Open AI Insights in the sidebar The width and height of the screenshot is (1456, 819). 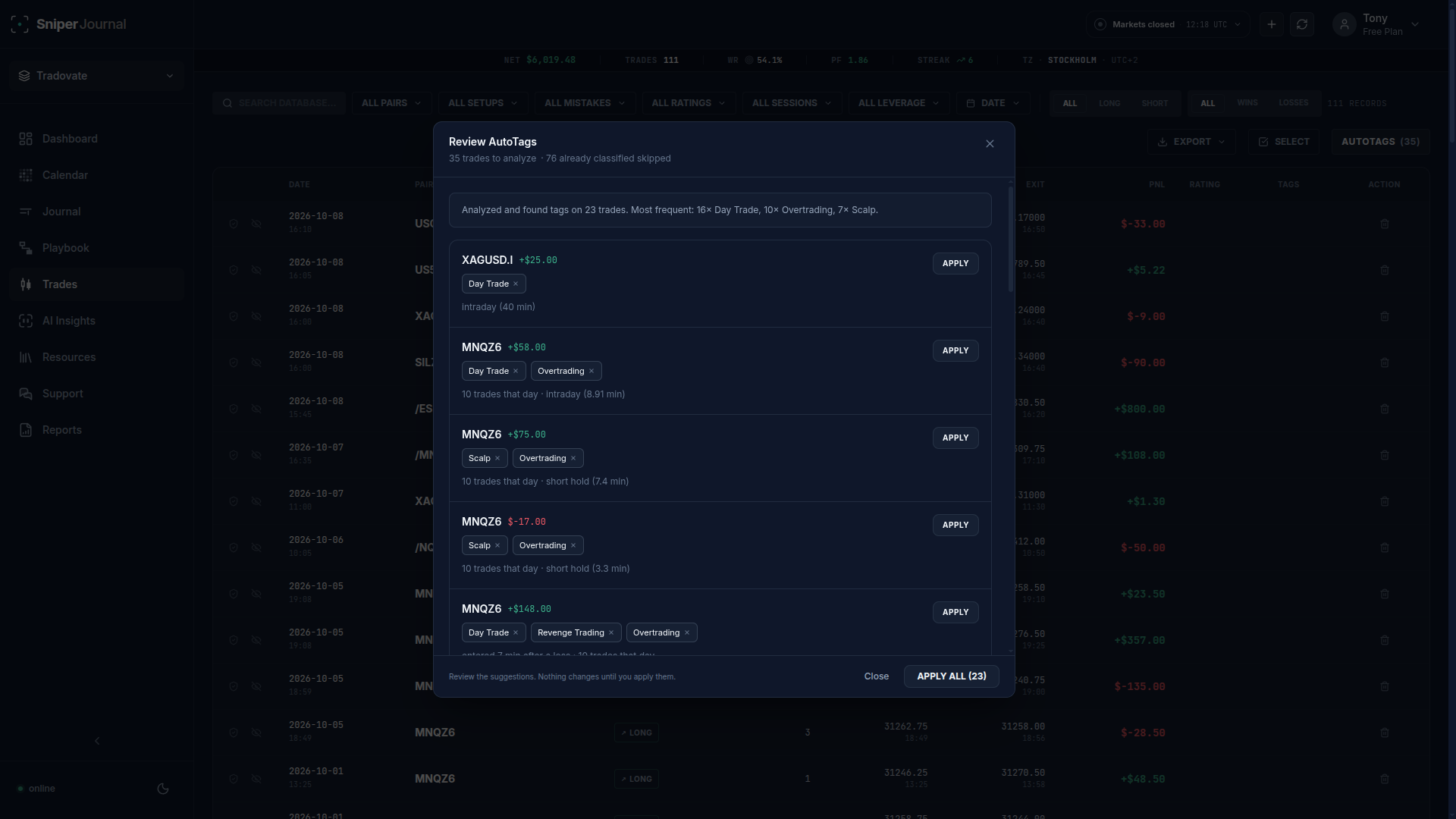(96, 321)
